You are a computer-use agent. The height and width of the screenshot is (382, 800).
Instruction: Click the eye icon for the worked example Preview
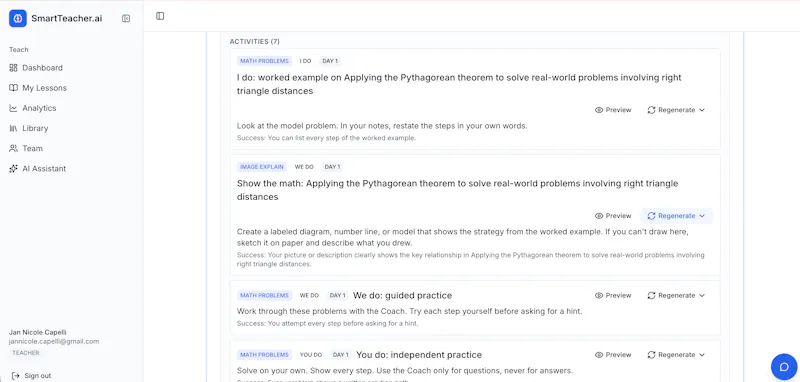point(599,110)
